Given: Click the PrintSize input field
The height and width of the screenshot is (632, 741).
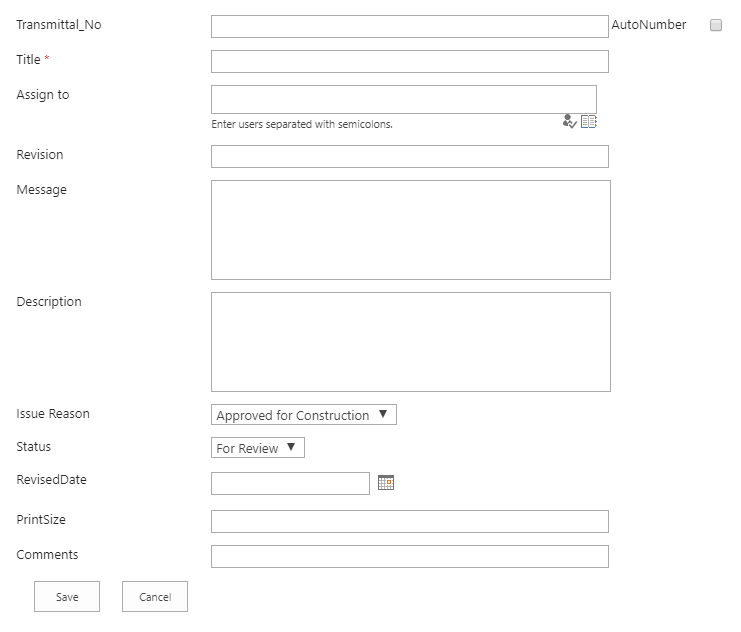Looking at the screenshot, I should 410,521.
